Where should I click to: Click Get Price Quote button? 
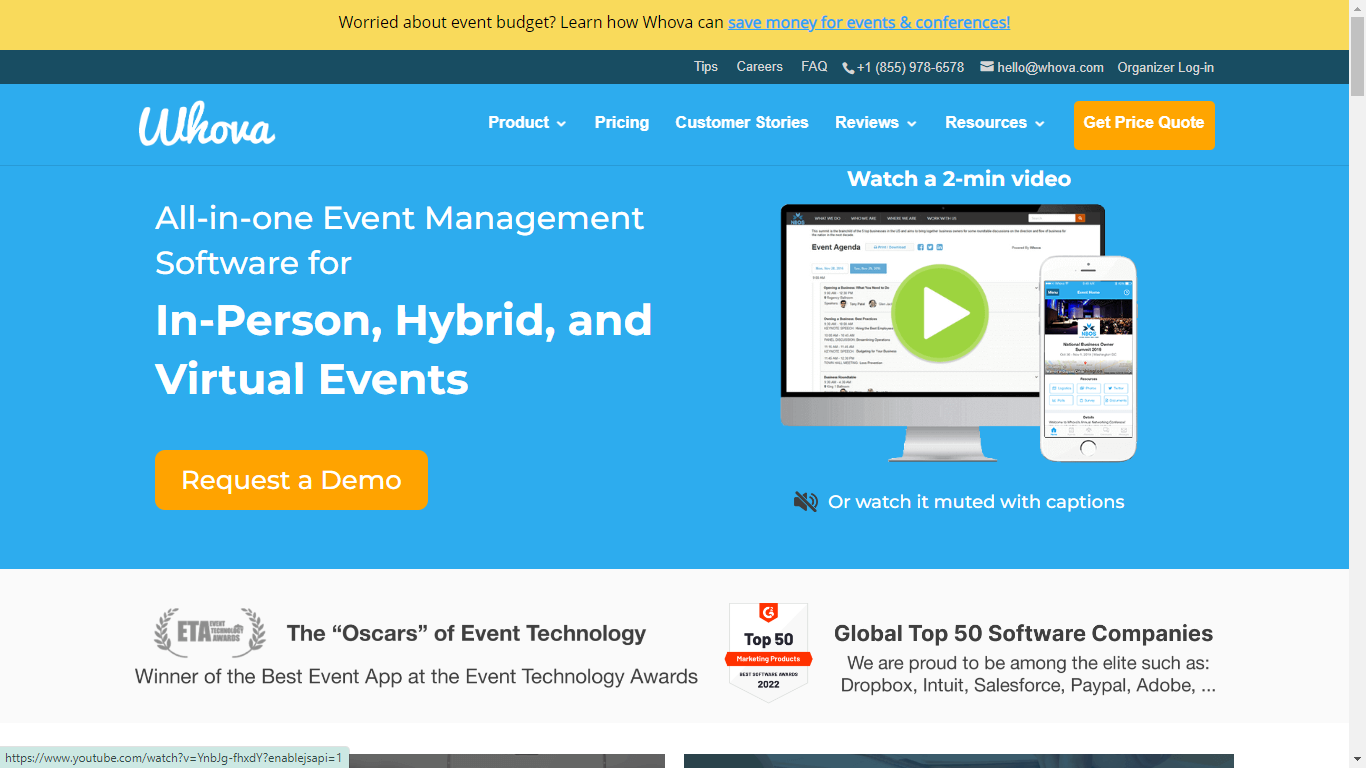click(1144, 124)
